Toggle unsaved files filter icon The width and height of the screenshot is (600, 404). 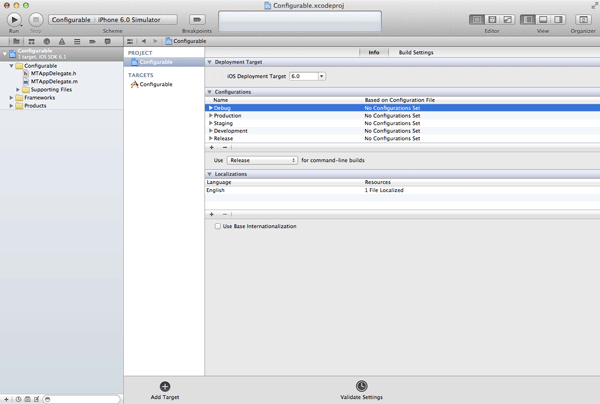pyautogui.click(x=37, y=399)
